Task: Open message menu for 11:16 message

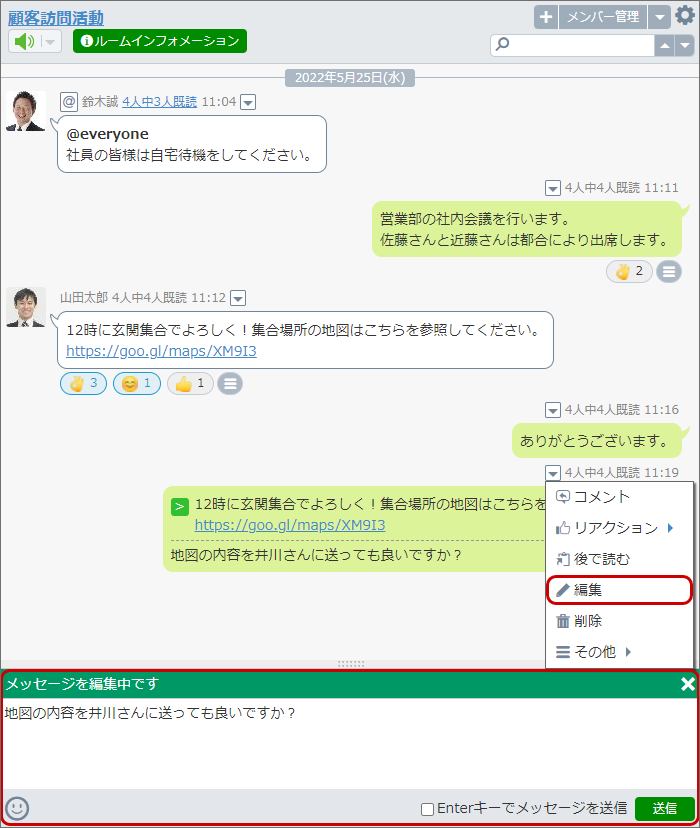Action: pos(553,410)
